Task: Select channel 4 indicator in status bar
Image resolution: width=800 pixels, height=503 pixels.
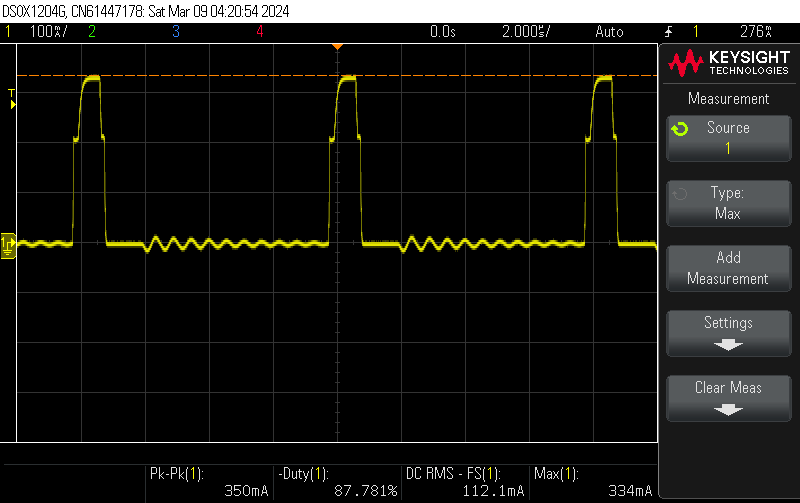Action: coord(260,32)
